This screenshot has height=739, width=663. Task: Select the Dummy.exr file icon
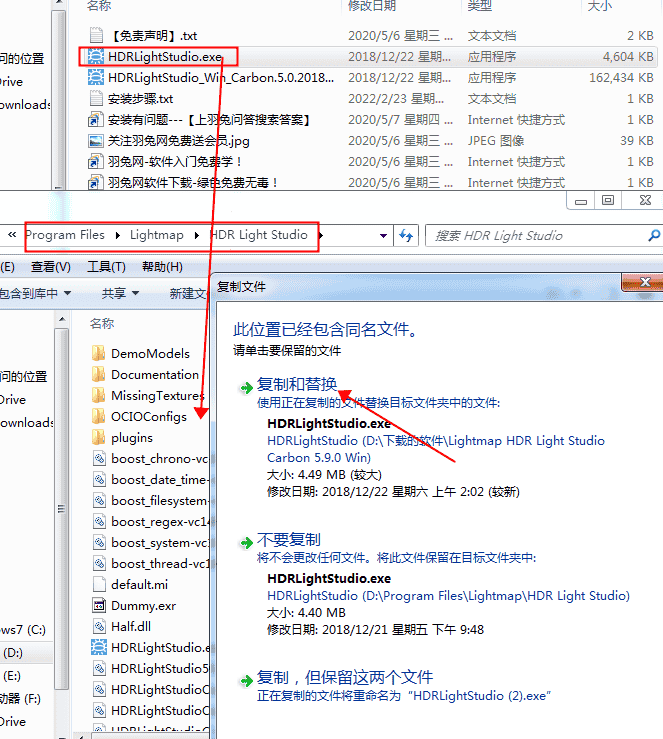click(x=99, y=605)
